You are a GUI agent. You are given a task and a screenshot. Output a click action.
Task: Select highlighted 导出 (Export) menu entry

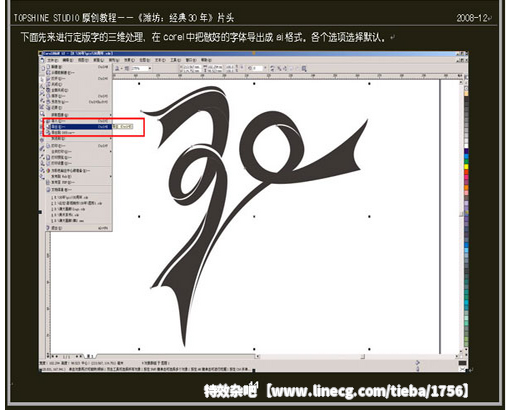pos(78,127)
